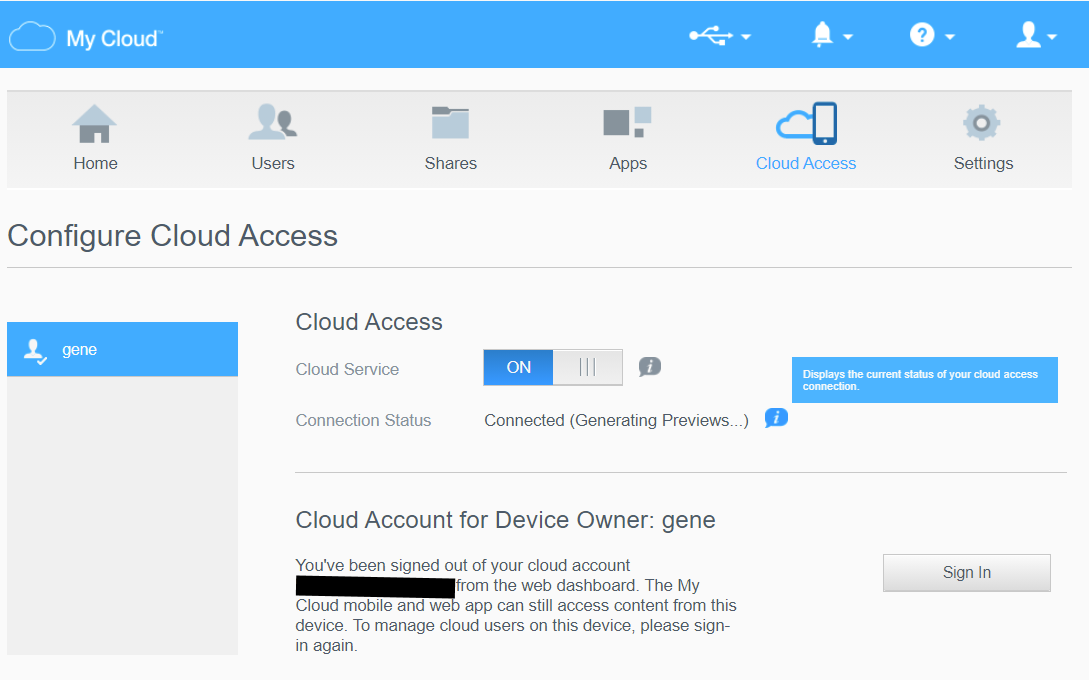Viewport: 1089px width, 680px height.
Task: Select the Cloud Access tab
Action: point(806,138)
